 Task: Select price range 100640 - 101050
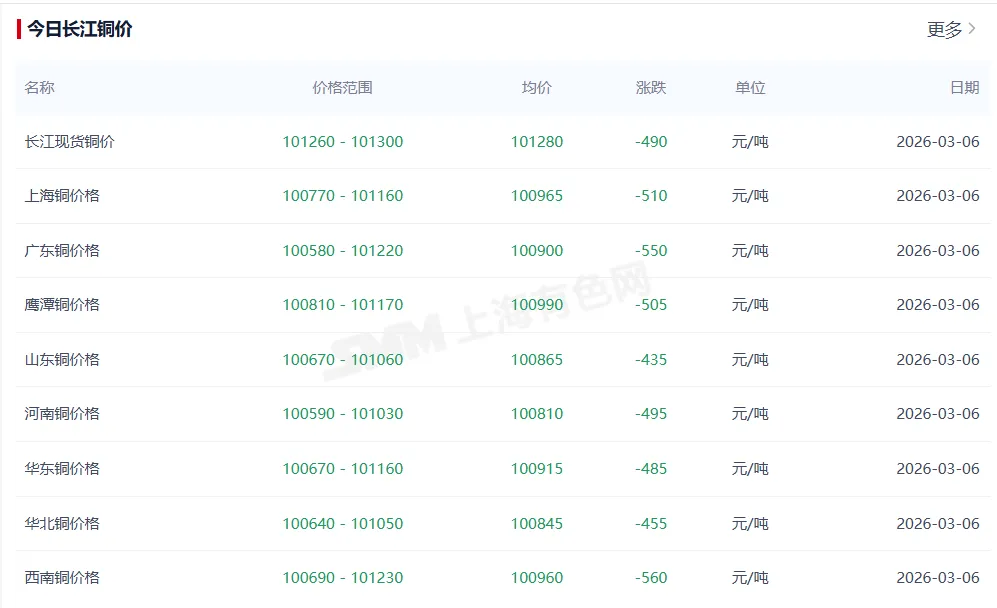click(x=343, y=523)
